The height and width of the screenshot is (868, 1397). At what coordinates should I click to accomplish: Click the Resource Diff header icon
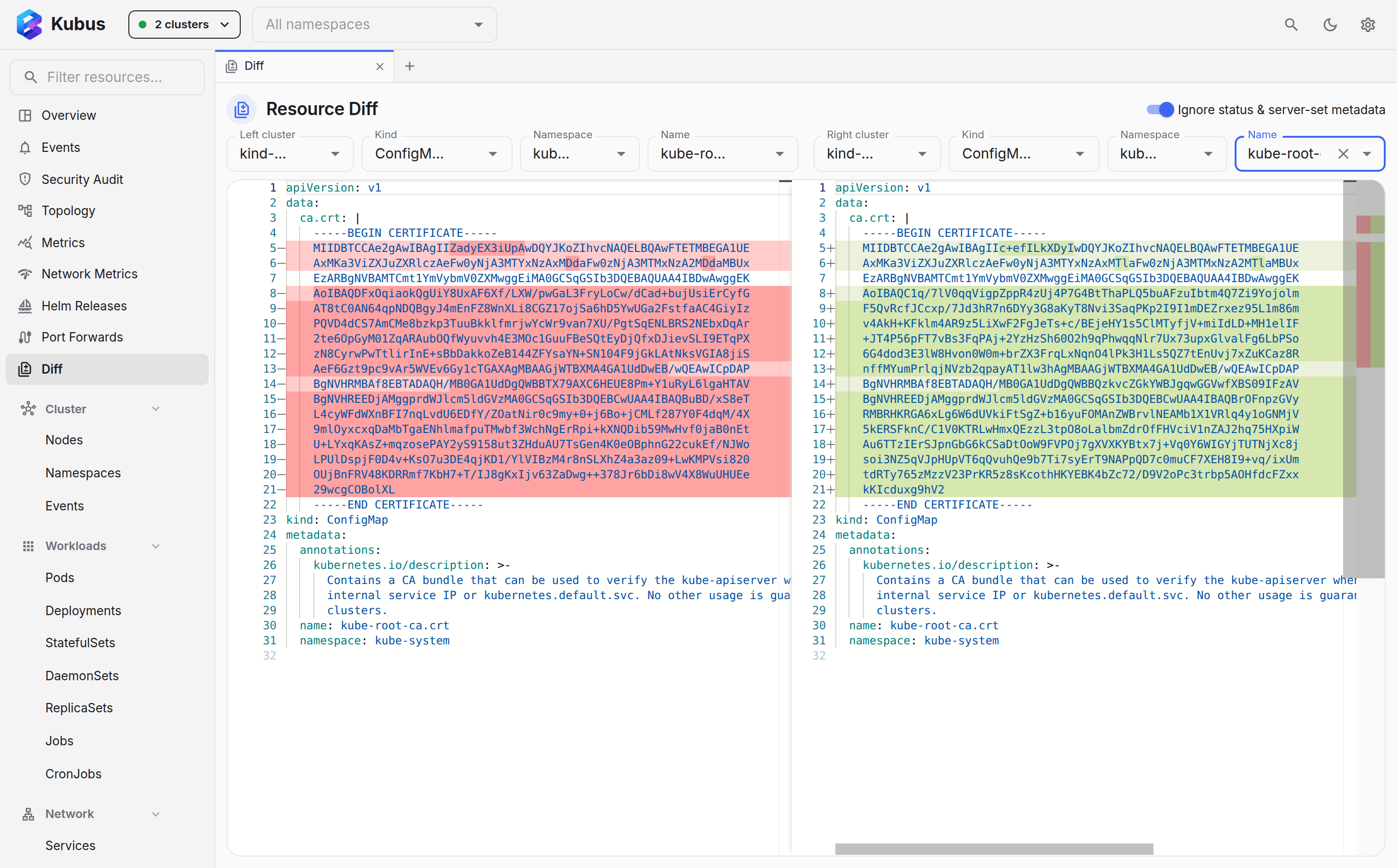click(x=242, y=109)
